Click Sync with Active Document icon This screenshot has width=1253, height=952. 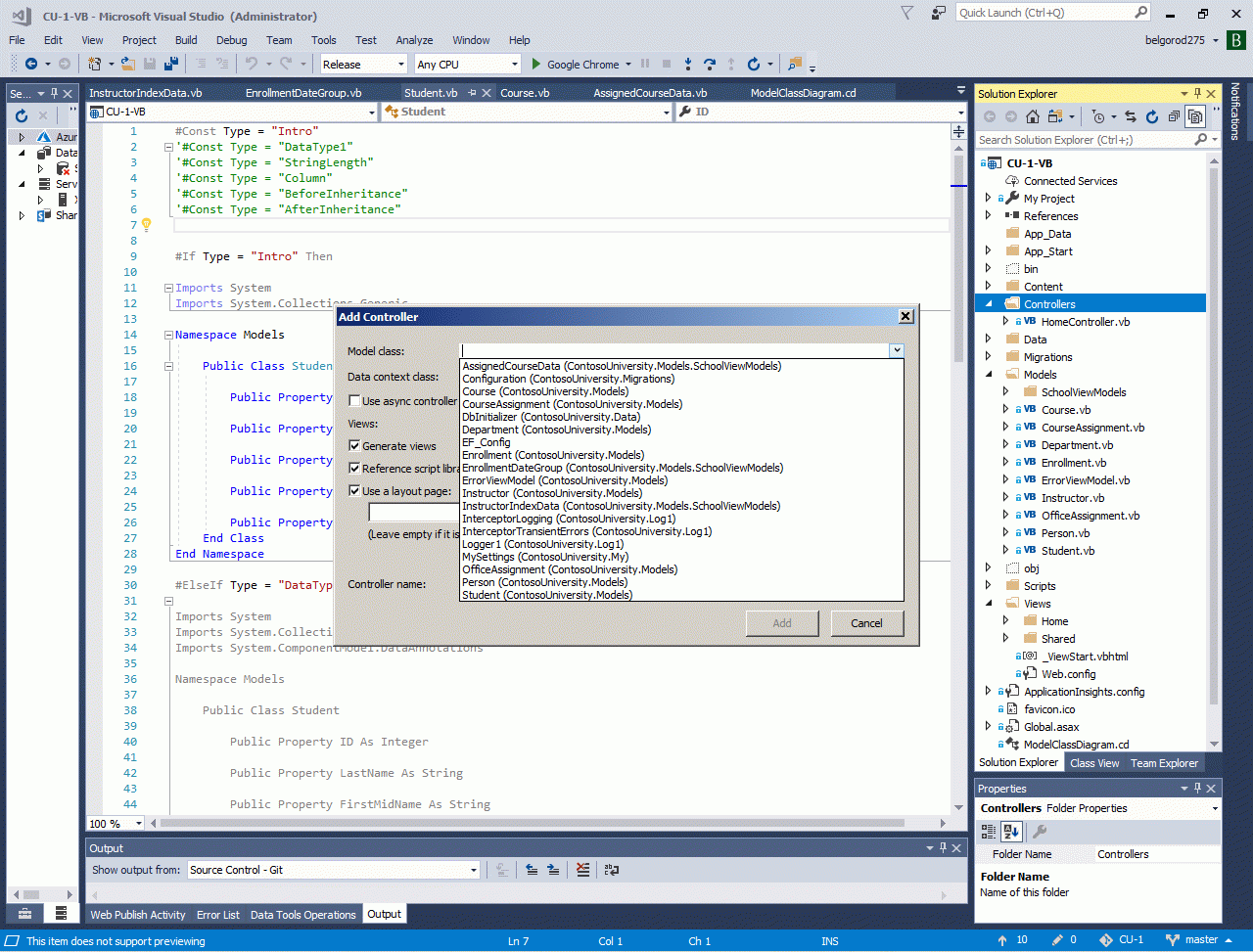[1131, 116]
